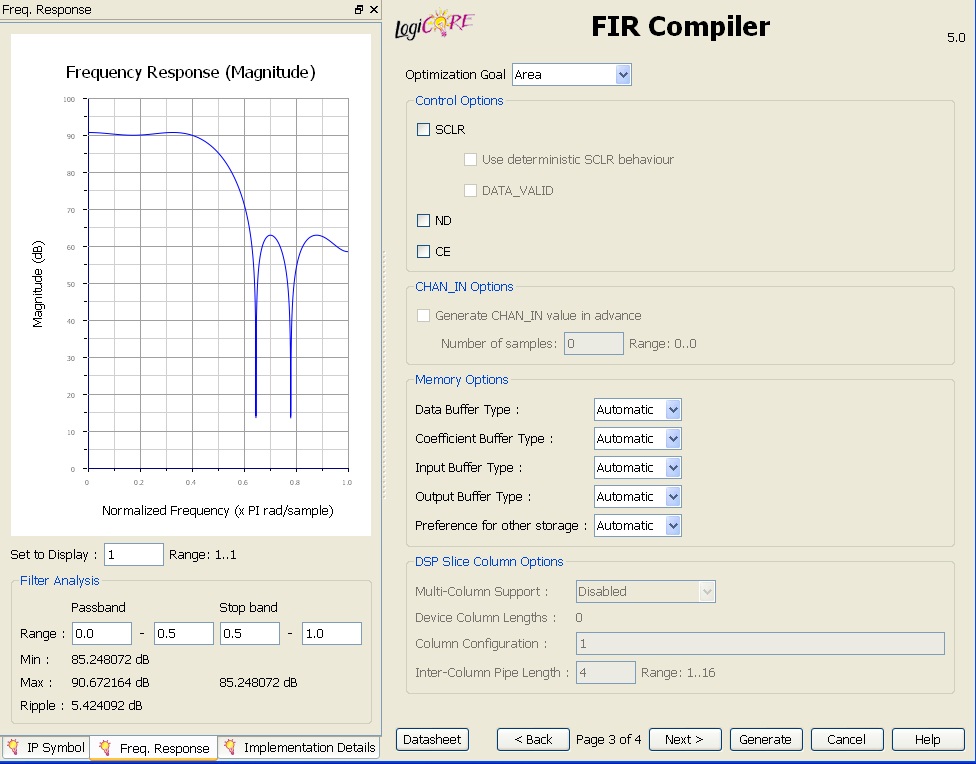Image resolution: width=976 pixels, height=764 pixels.
Task: Click the Column Configuration field
Action: pyautogui.click(x=760, y=643)
